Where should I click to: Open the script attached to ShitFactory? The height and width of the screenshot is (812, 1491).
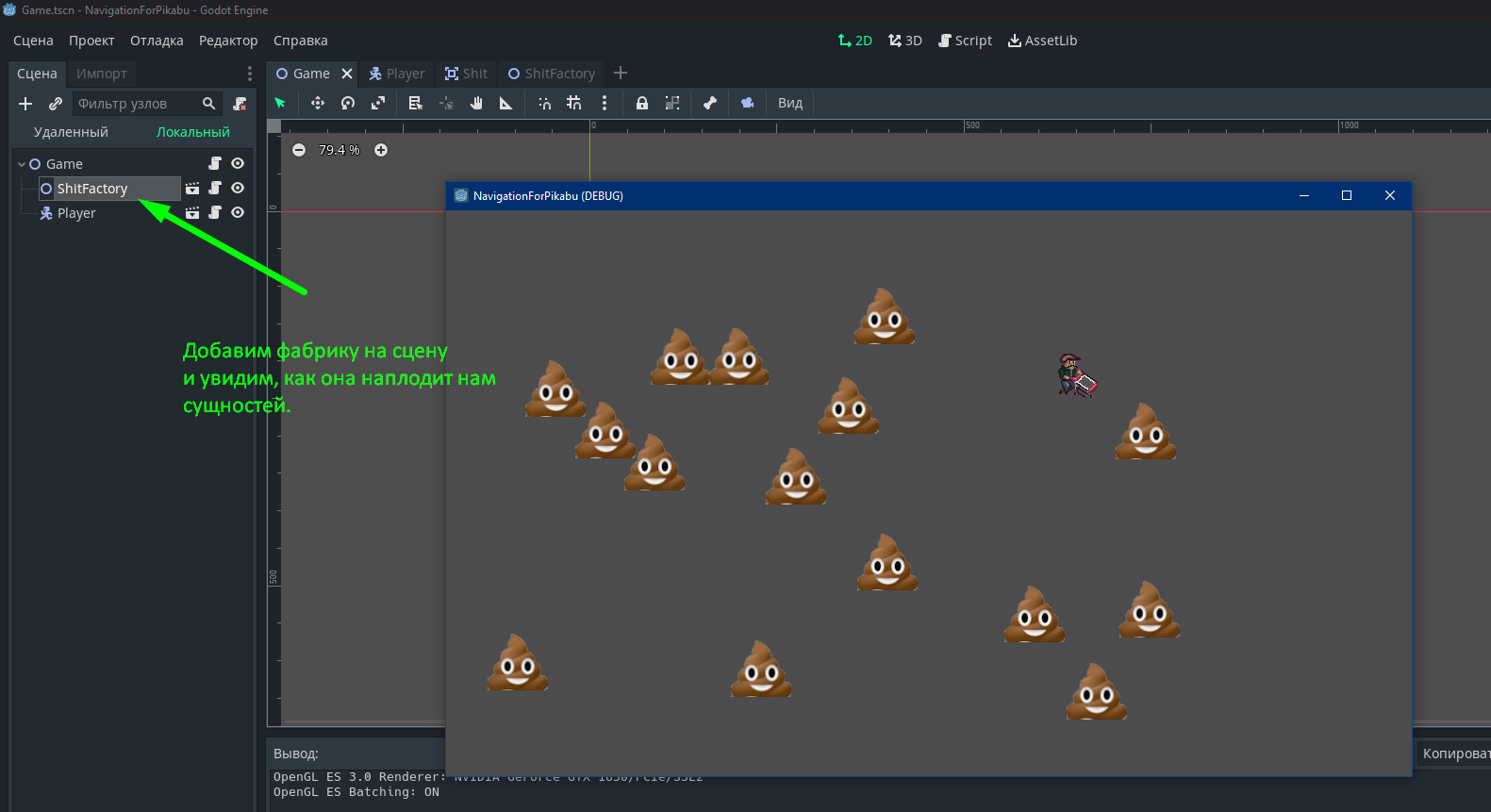[x=215, y=188]
